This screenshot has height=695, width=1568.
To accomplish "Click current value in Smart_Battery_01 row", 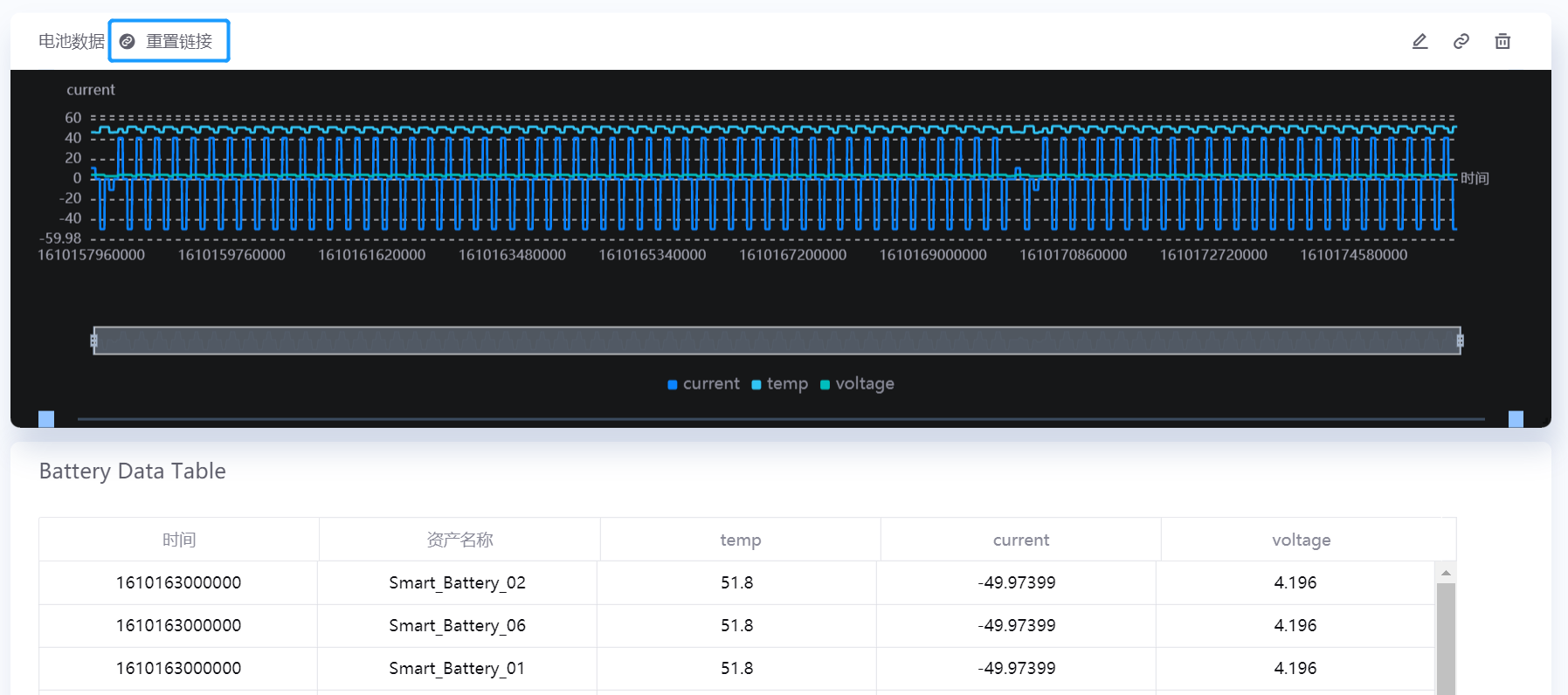I will [1017, 668].
